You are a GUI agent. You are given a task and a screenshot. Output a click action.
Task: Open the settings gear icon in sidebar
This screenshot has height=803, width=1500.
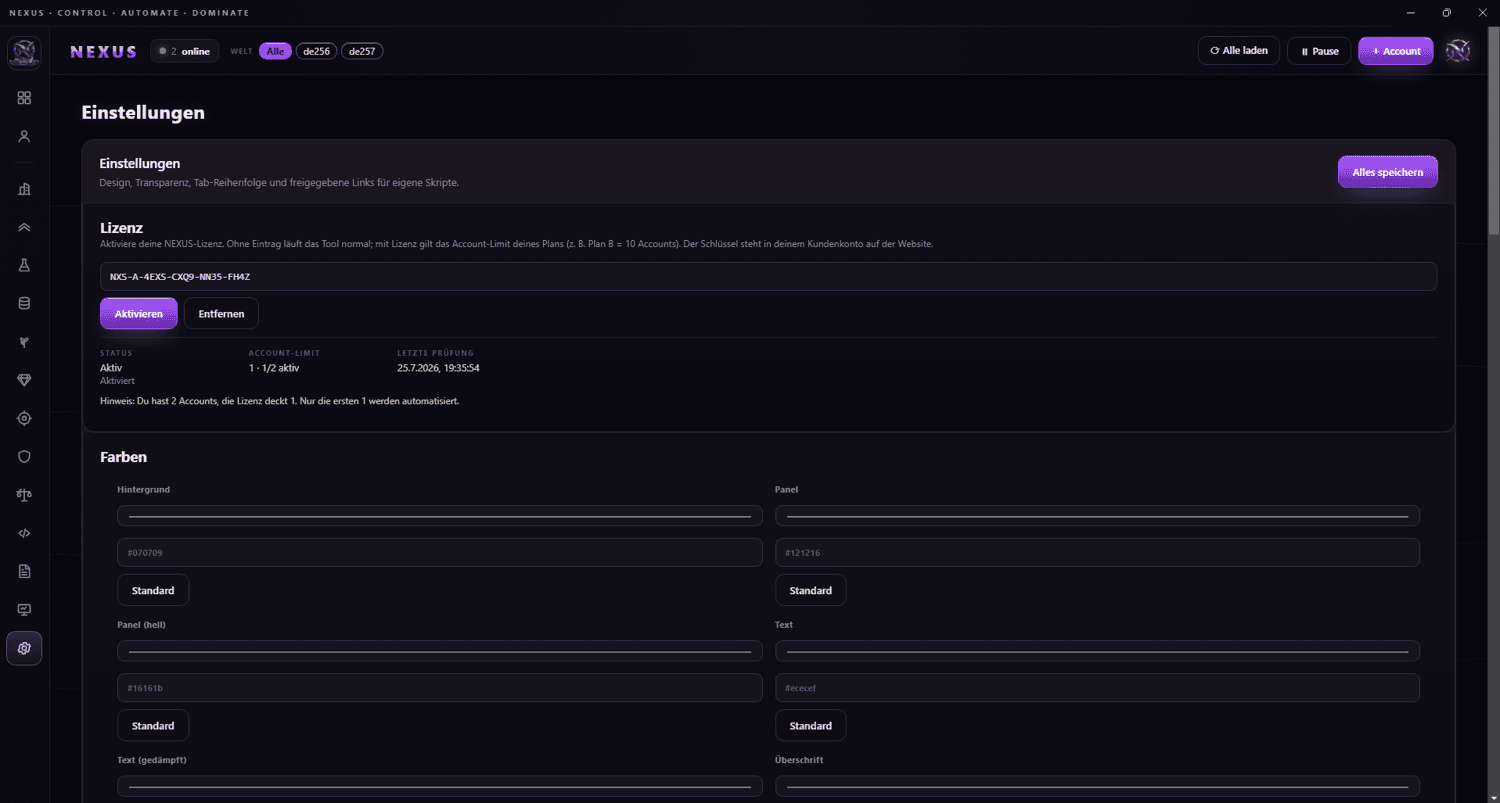(24, 648)
